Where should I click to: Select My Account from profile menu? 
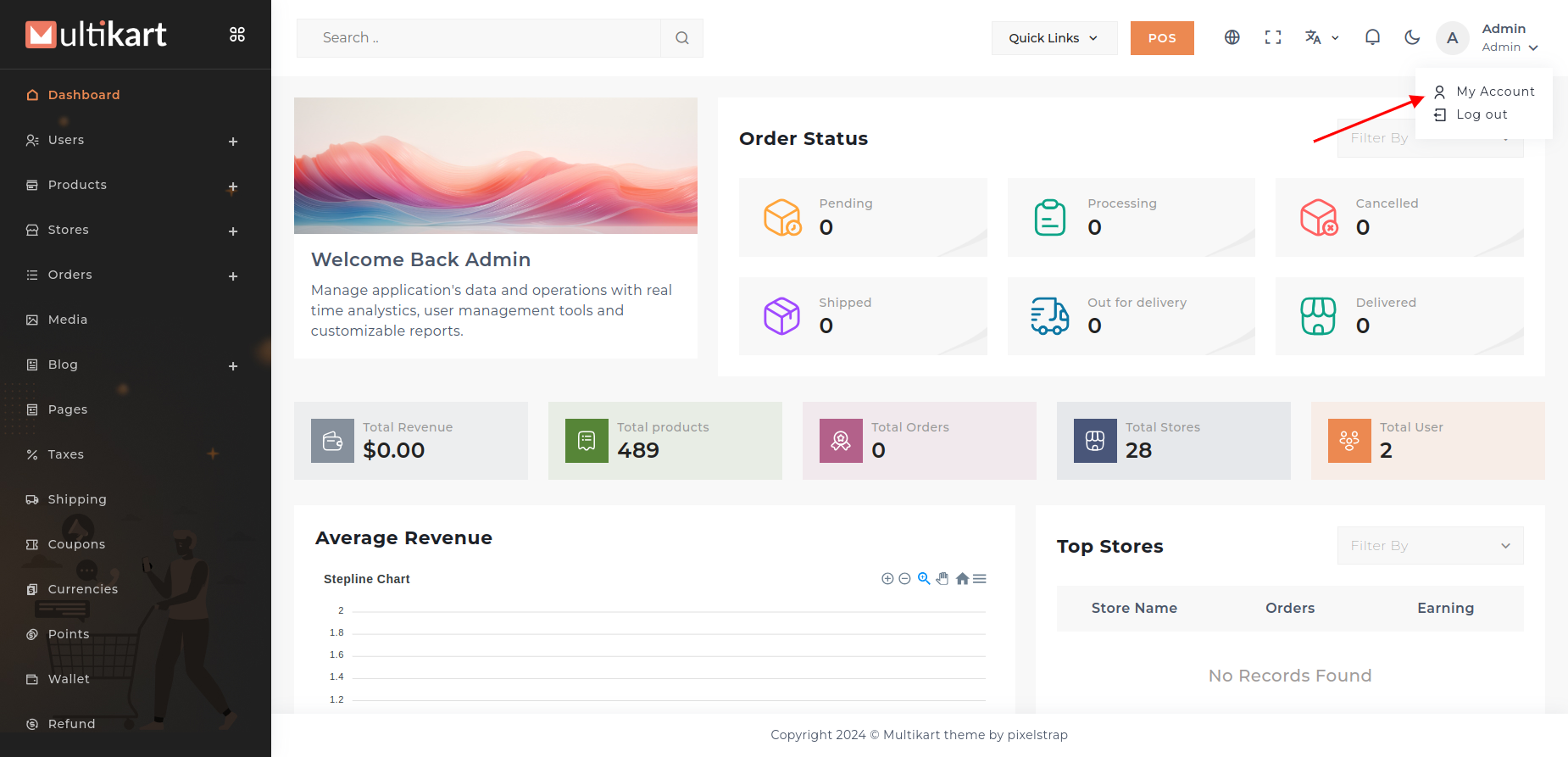(1494, 92)
